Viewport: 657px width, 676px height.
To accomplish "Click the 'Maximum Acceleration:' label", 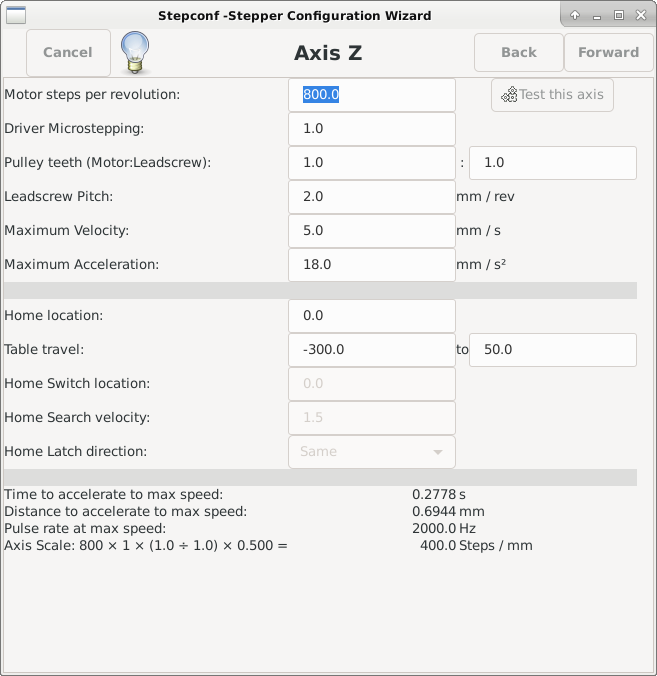I will [x=81, y=265].
